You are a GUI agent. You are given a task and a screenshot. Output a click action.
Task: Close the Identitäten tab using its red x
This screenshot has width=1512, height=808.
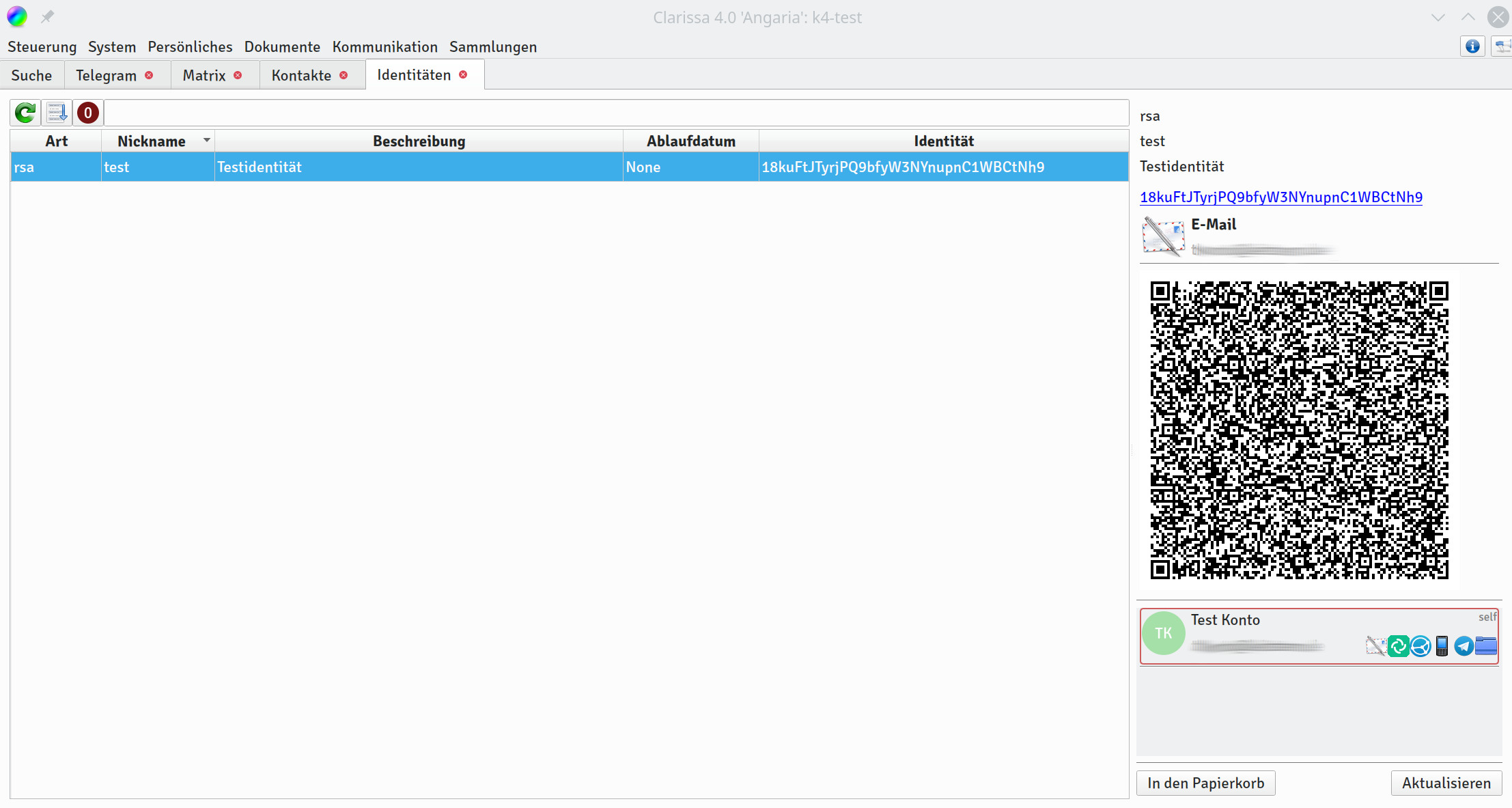click(463, 74)
